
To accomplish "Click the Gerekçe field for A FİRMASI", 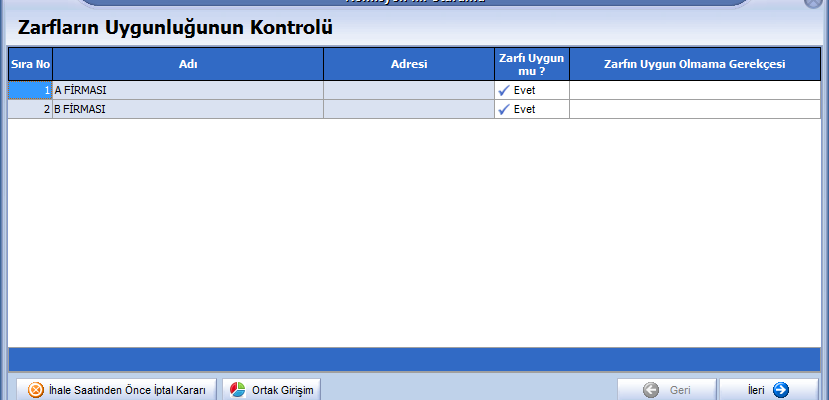I will (x=694, y=90).
